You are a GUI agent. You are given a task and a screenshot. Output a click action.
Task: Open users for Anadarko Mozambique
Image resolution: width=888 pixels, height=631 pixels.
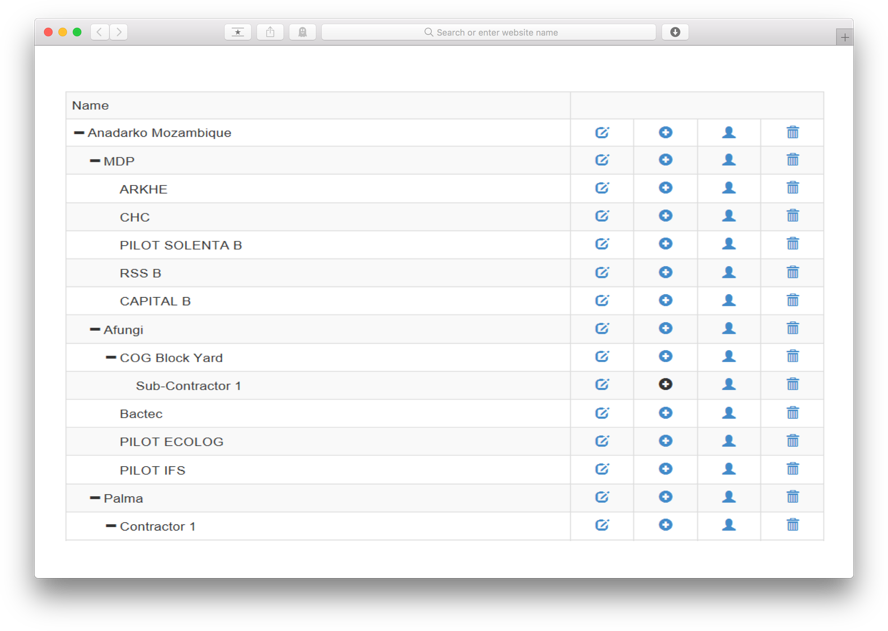pos(729,133)
